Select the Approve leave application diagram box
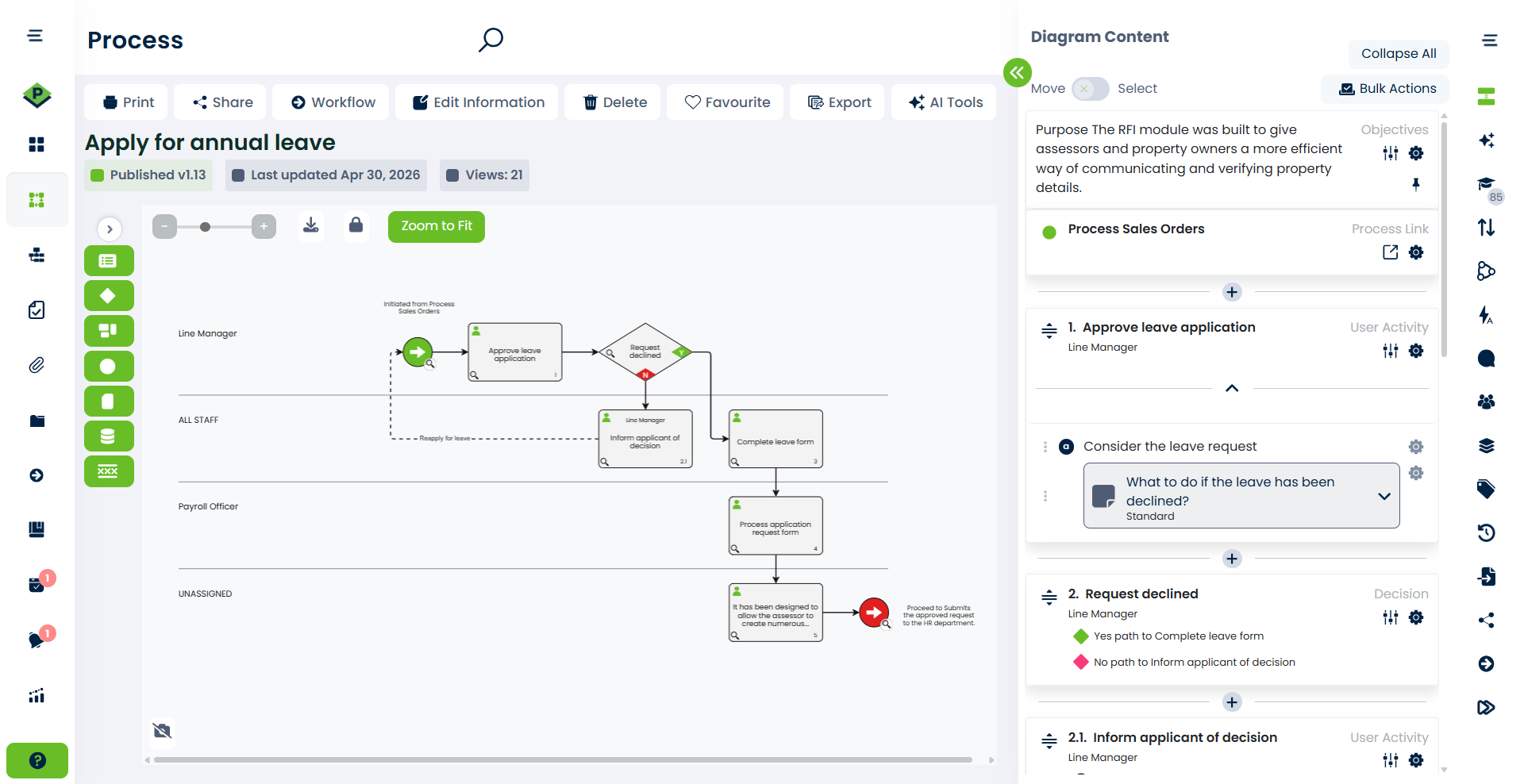Image resolution: width=1524 pixels, height=784 pixels. [515, 352]
